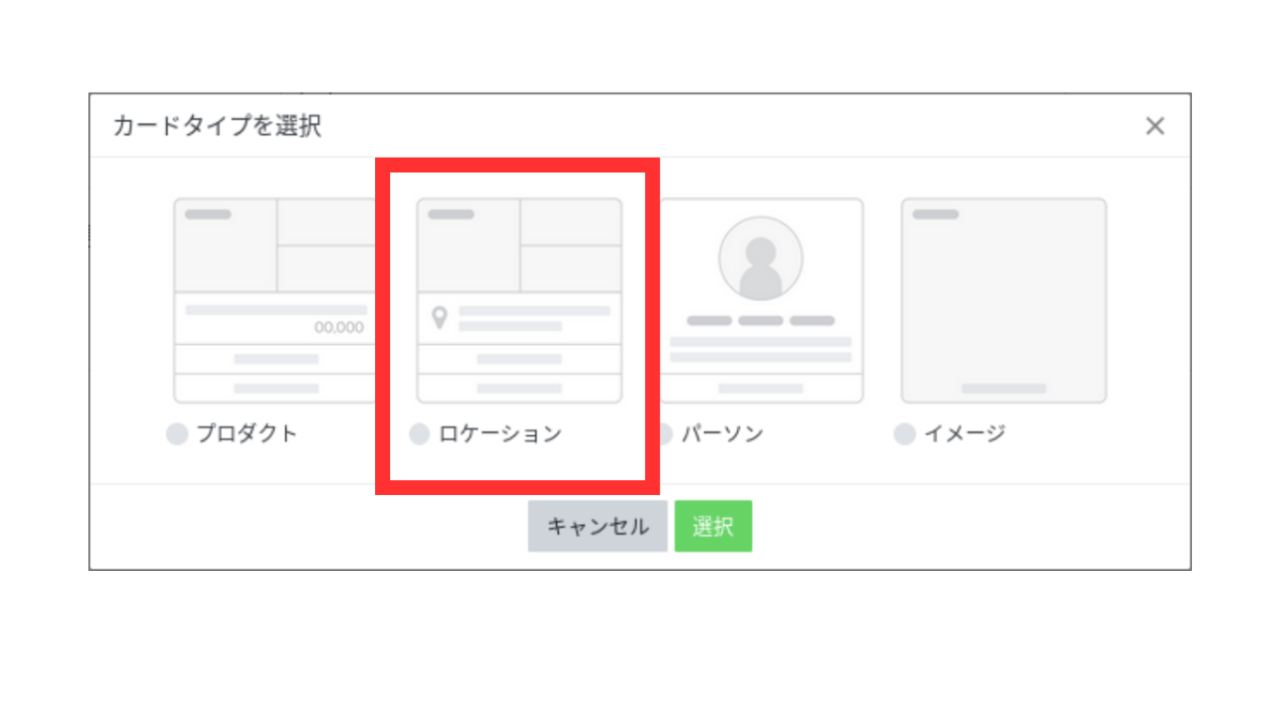Select the プロダクト radio button
The width and height of the screenshot is (1280, 720).
(x=177, y=434)
